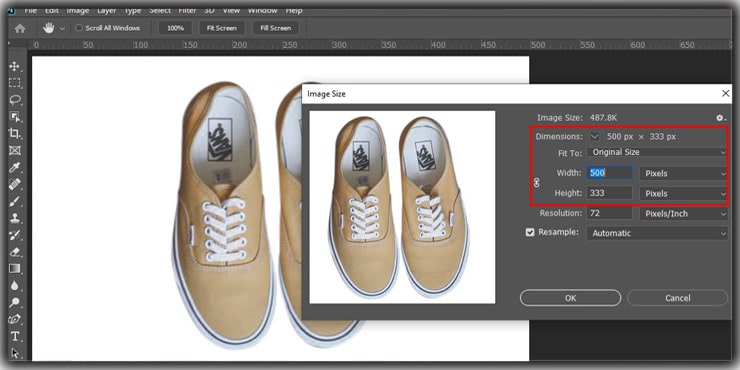Open the Layer menu
Image resolution: width=740 pixels, height=370 pixels.
click(107, 10)
